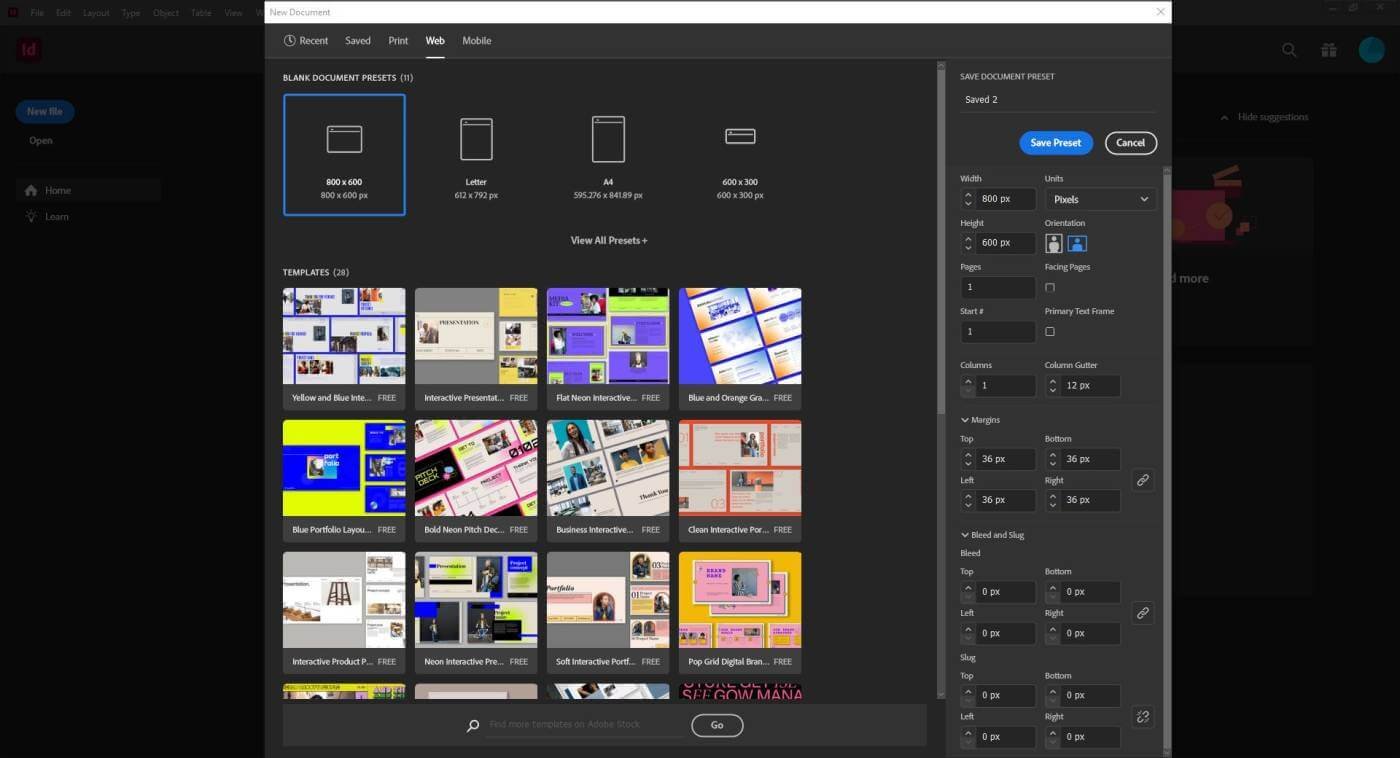The image size is (1400, 758).
Task: Click the margins link chain icon
Action: click(x=1143, y=480)
